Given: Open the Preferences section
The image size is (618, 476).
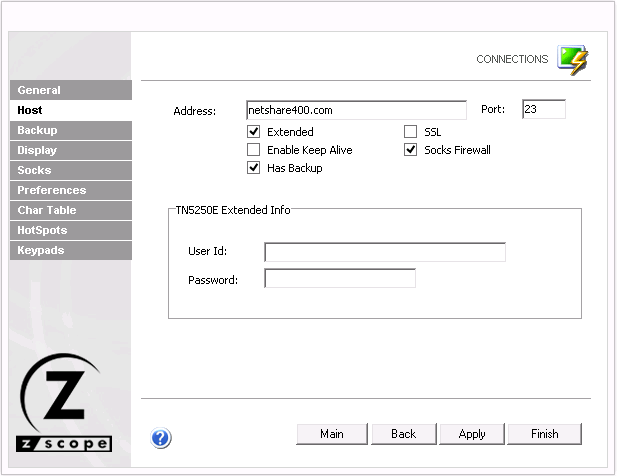Looking at the screenshot, I should 71,190.
